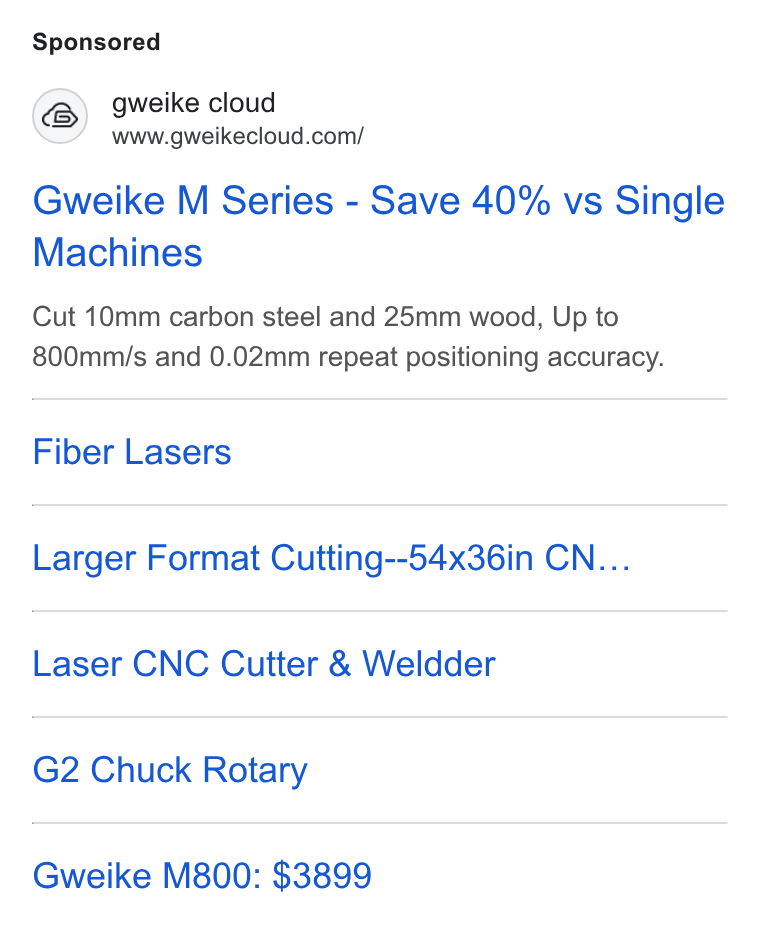Click the gweike cloud logo icon

point(60,116)
